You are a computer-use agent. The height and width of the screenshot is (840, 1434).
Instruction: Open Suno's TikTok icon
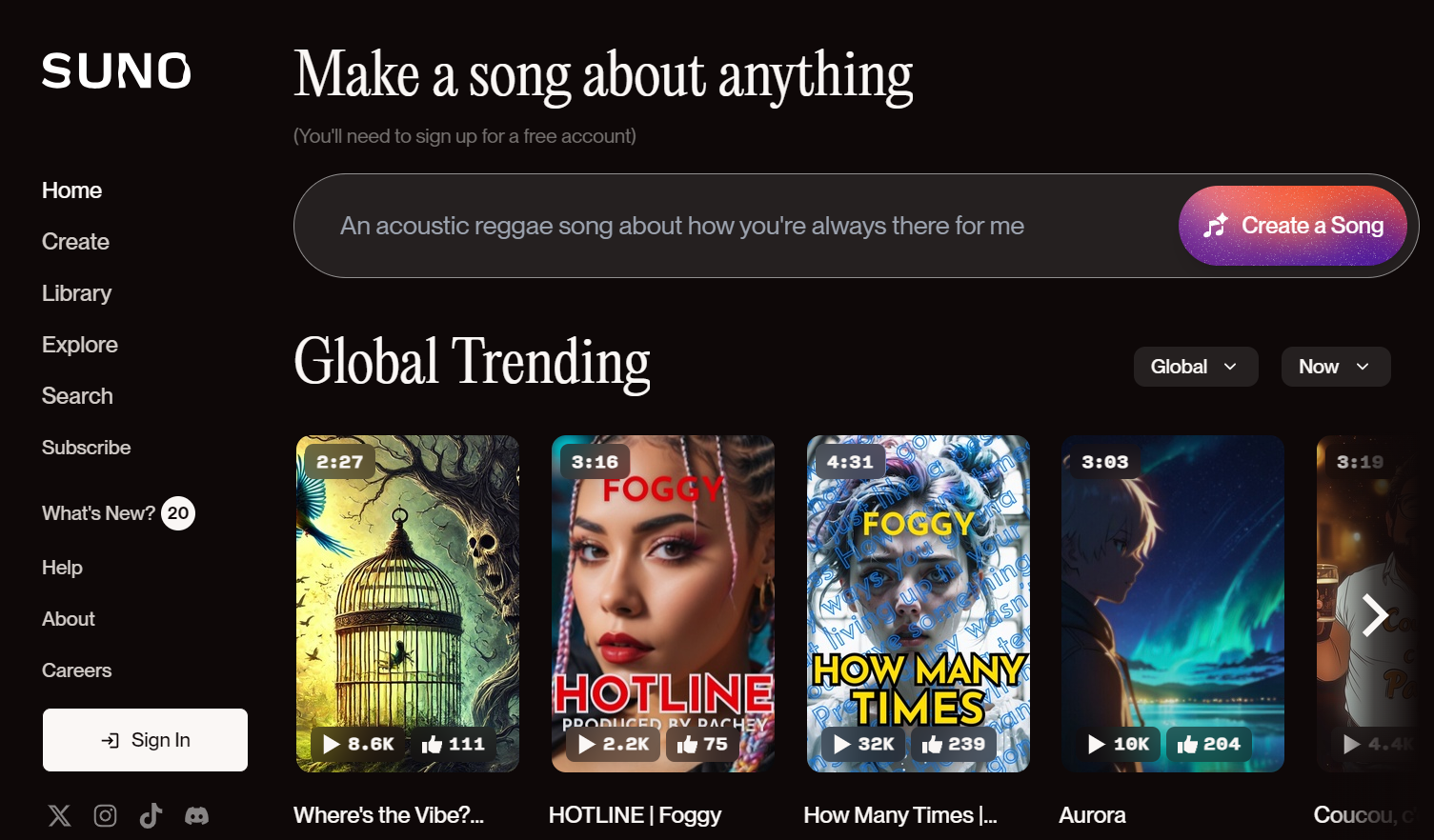click(151, 815)
